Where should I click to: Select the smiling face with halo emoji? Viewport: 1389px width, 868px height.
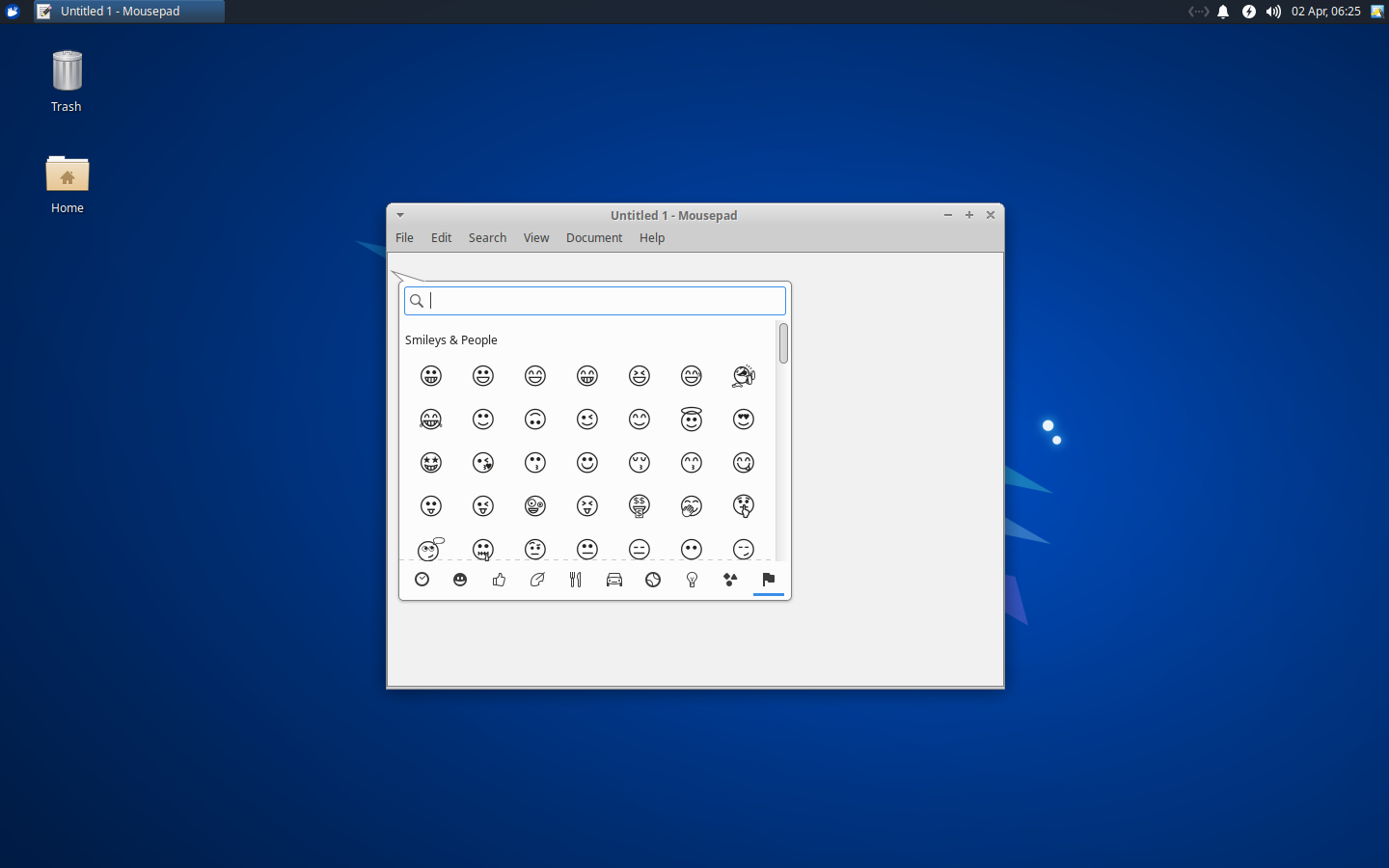692,420
